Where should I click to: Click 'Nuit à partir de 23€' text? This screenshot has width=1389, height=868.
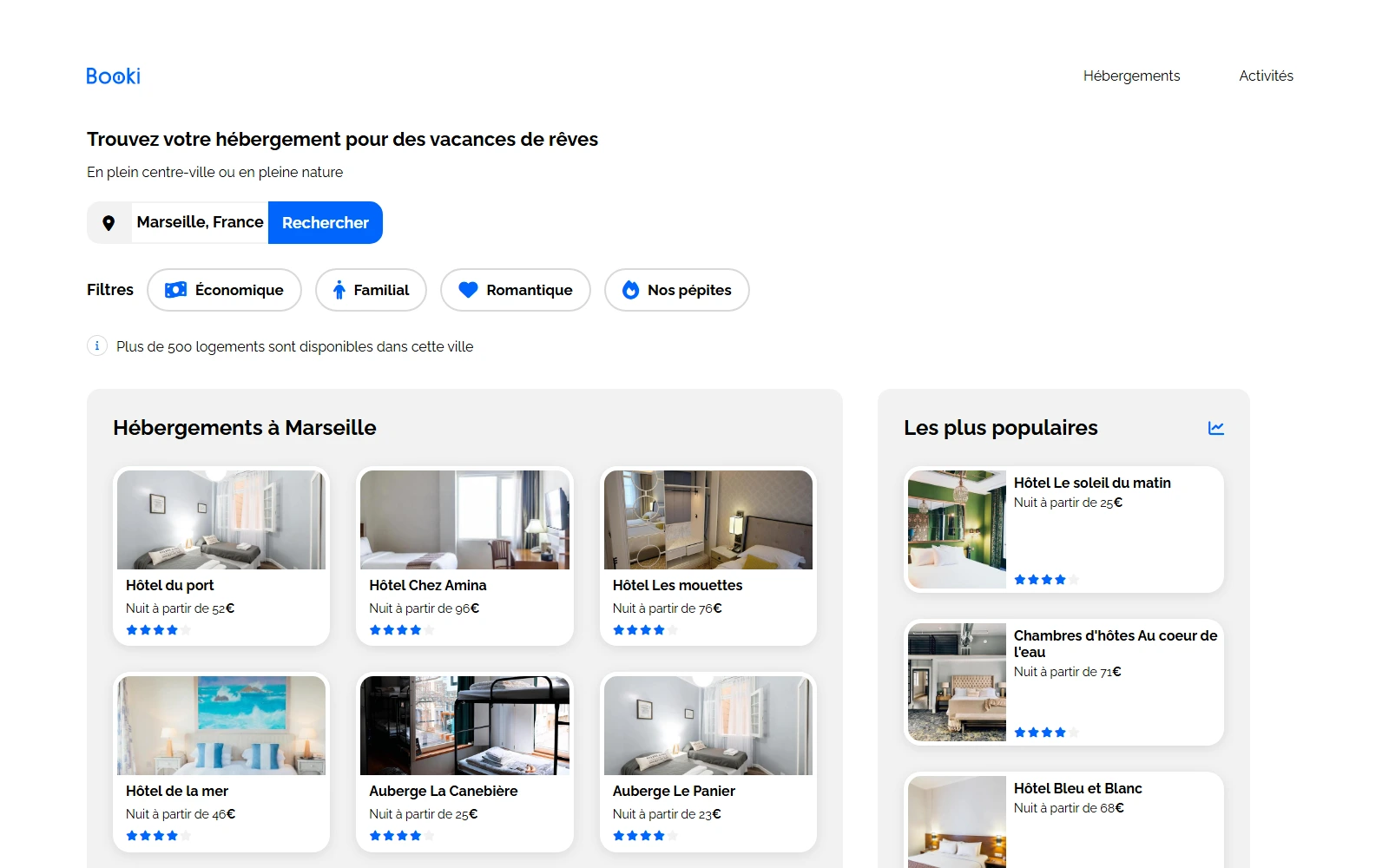pos(667,814)
